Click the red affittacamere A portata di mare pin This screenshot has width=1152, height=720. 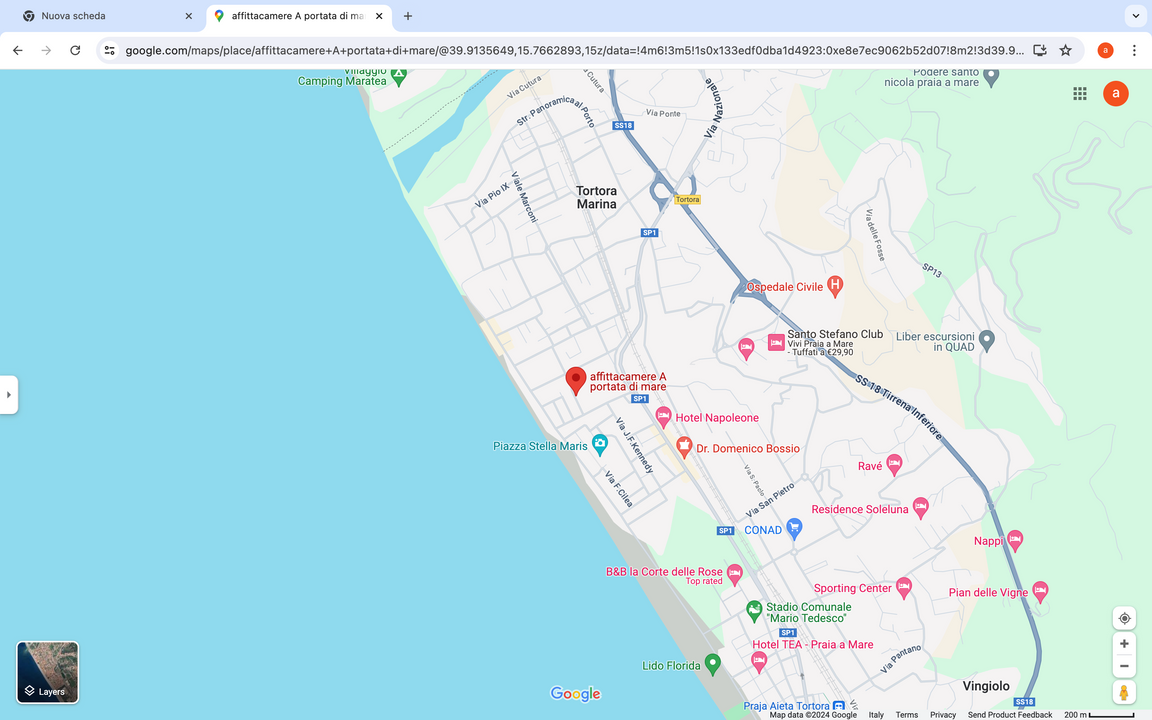tap(575, 381)
